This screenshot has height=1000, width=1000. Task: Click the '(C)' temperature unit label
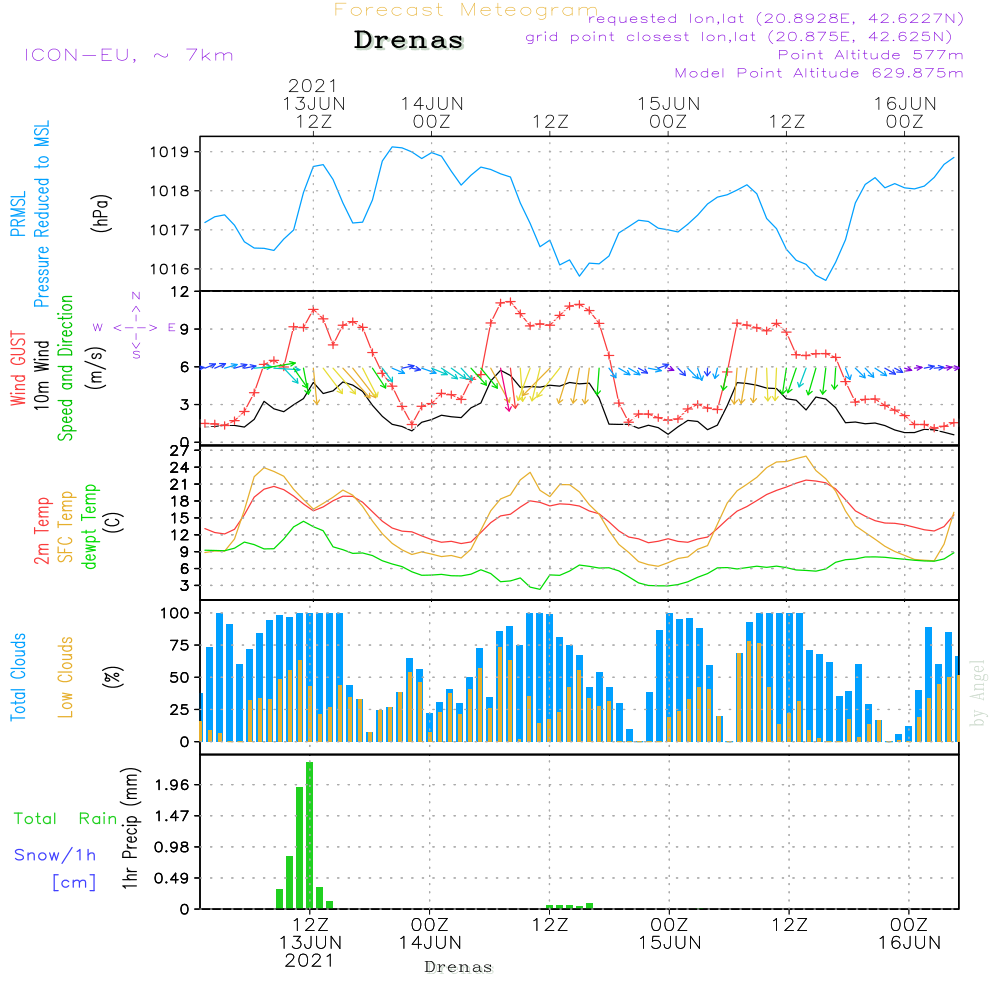pos(114,522)
